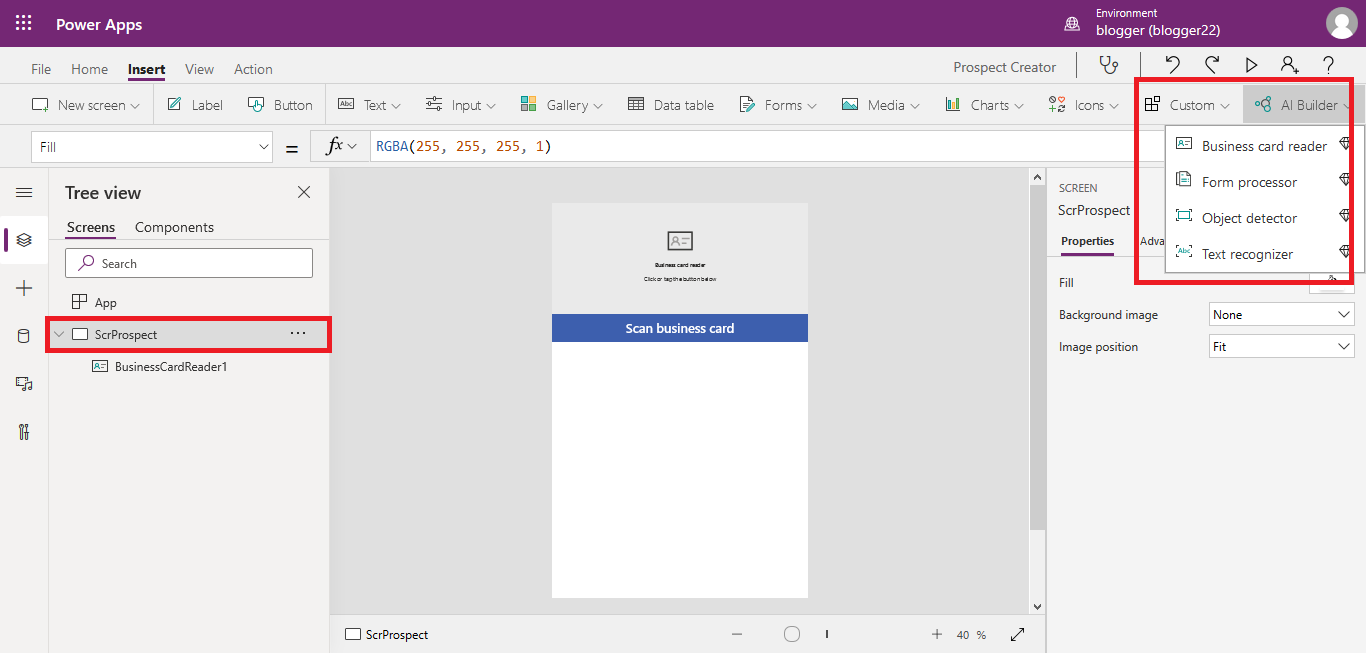Open Advanced tools icon in the left sidebar

point(24,432)
